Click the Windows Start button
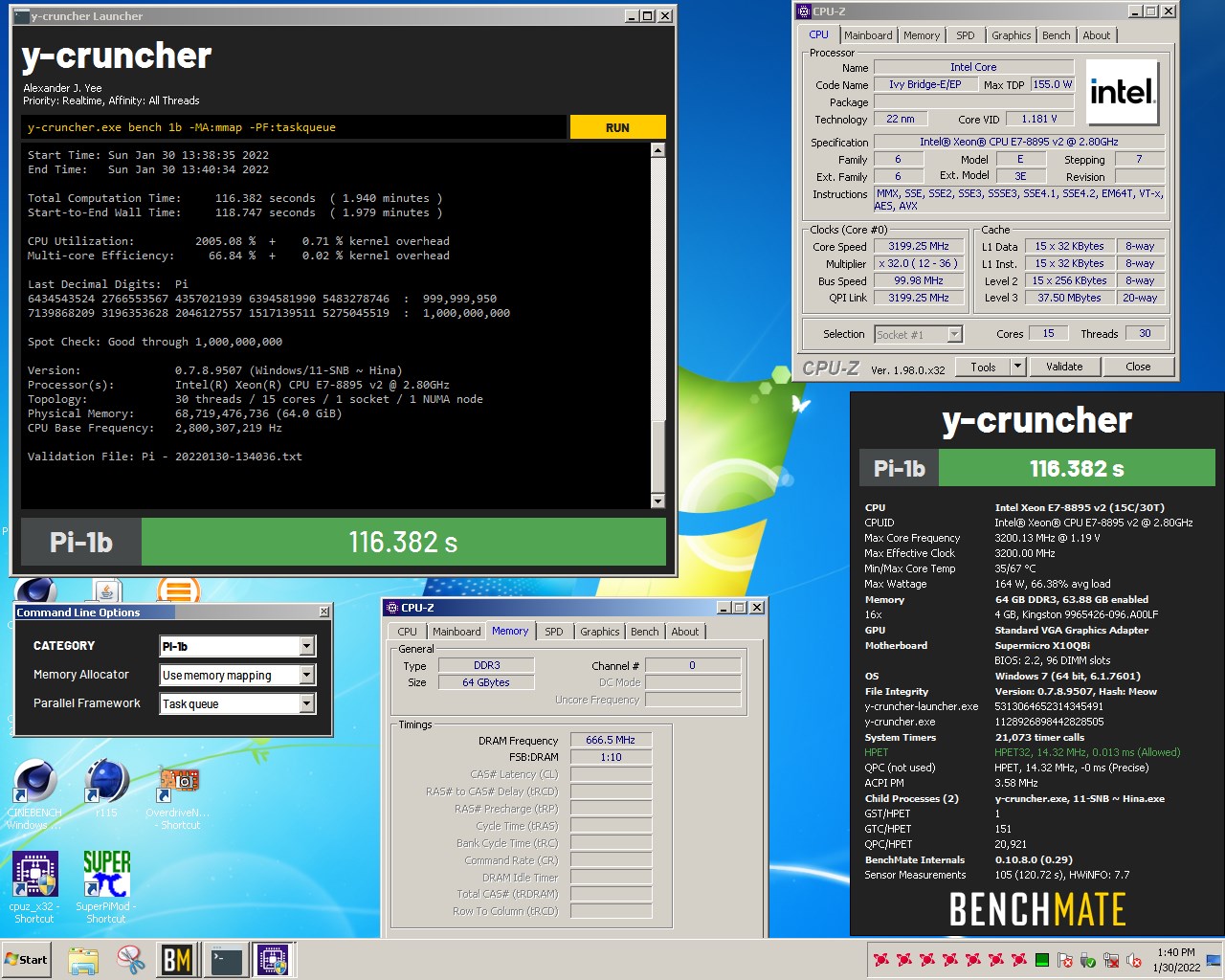This screenshot has height=980, width=1225. 27,960
